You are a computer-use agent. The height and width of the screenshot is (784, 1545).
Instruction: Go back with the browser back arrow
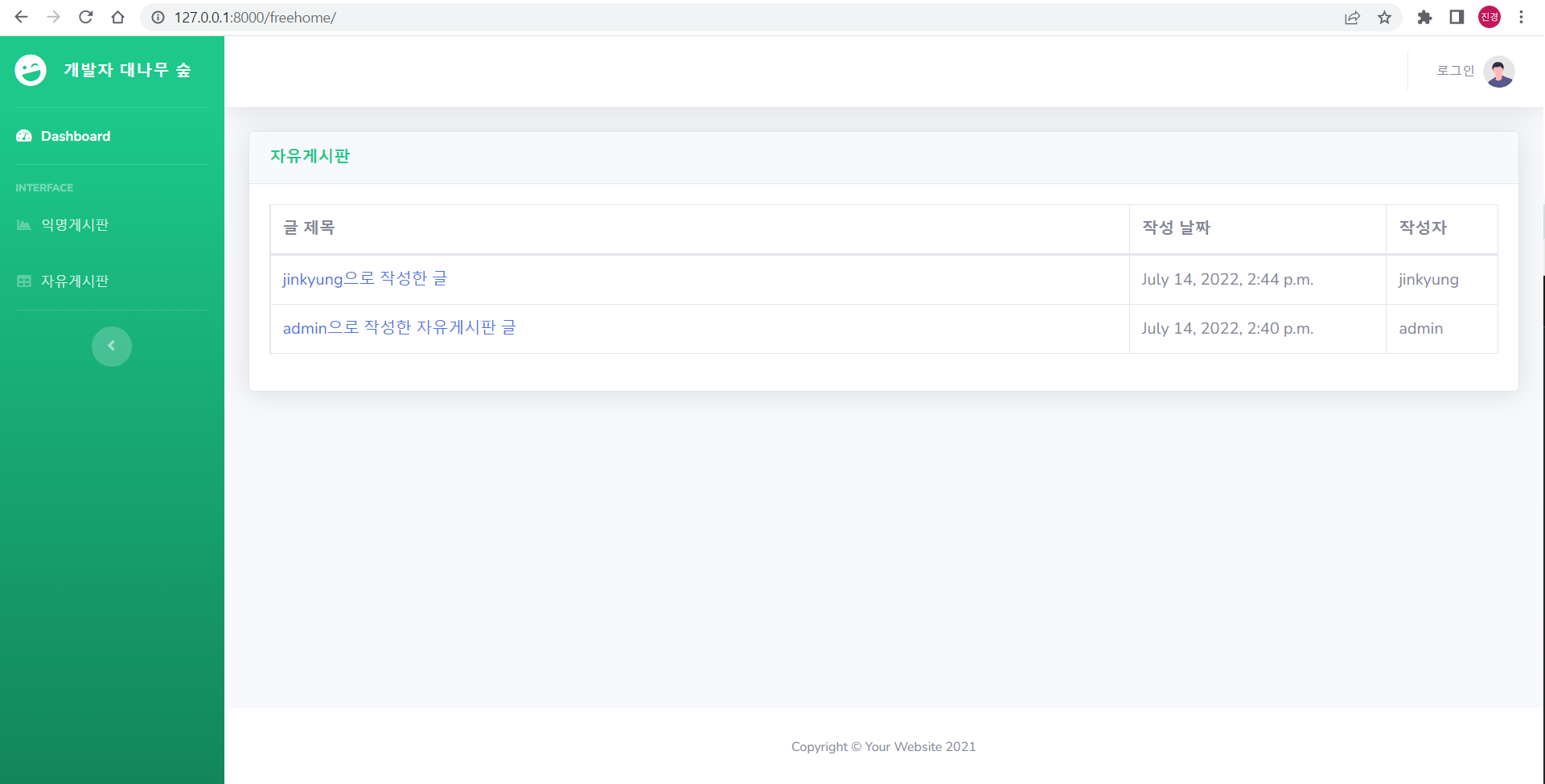click(x=22, y=17)
